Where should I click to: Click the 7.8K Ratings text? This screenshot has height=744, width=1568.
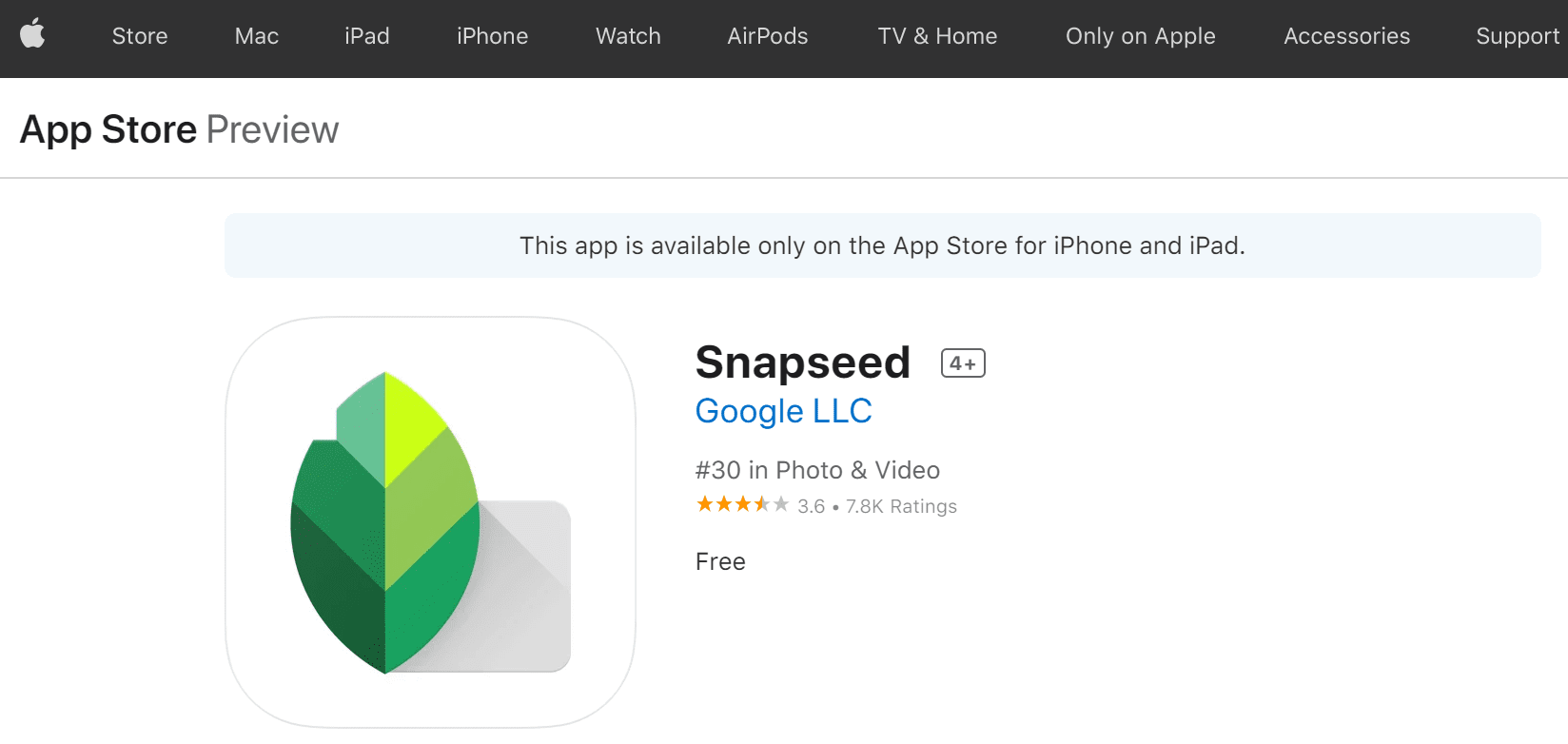tap(900, 505)
